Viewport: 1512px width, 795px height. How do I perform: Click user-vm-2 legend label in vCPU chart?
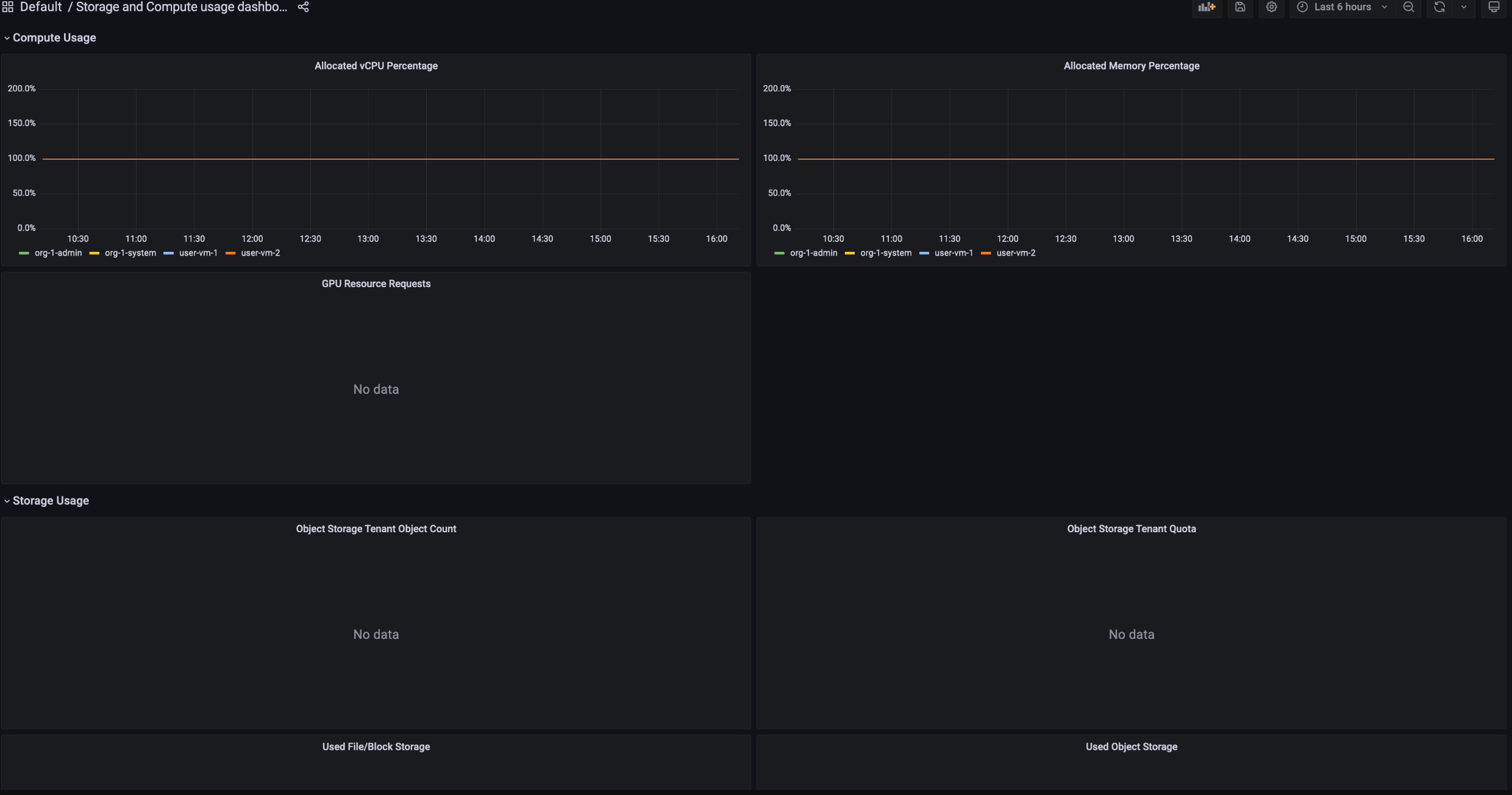click(260, 252)
